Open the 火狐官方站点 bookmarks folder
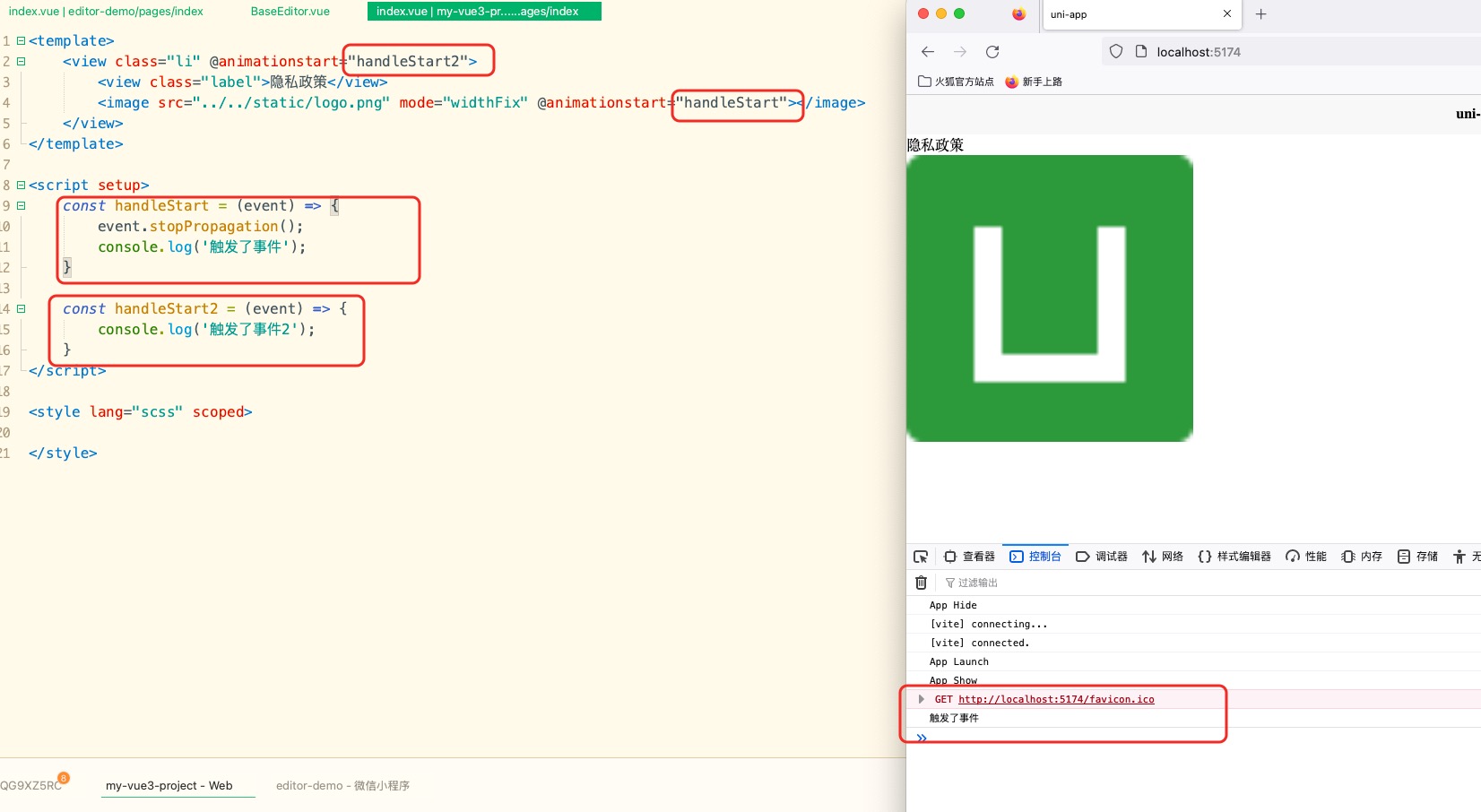Viewport: 1481px width, 812px height. (x=956, y=82)
